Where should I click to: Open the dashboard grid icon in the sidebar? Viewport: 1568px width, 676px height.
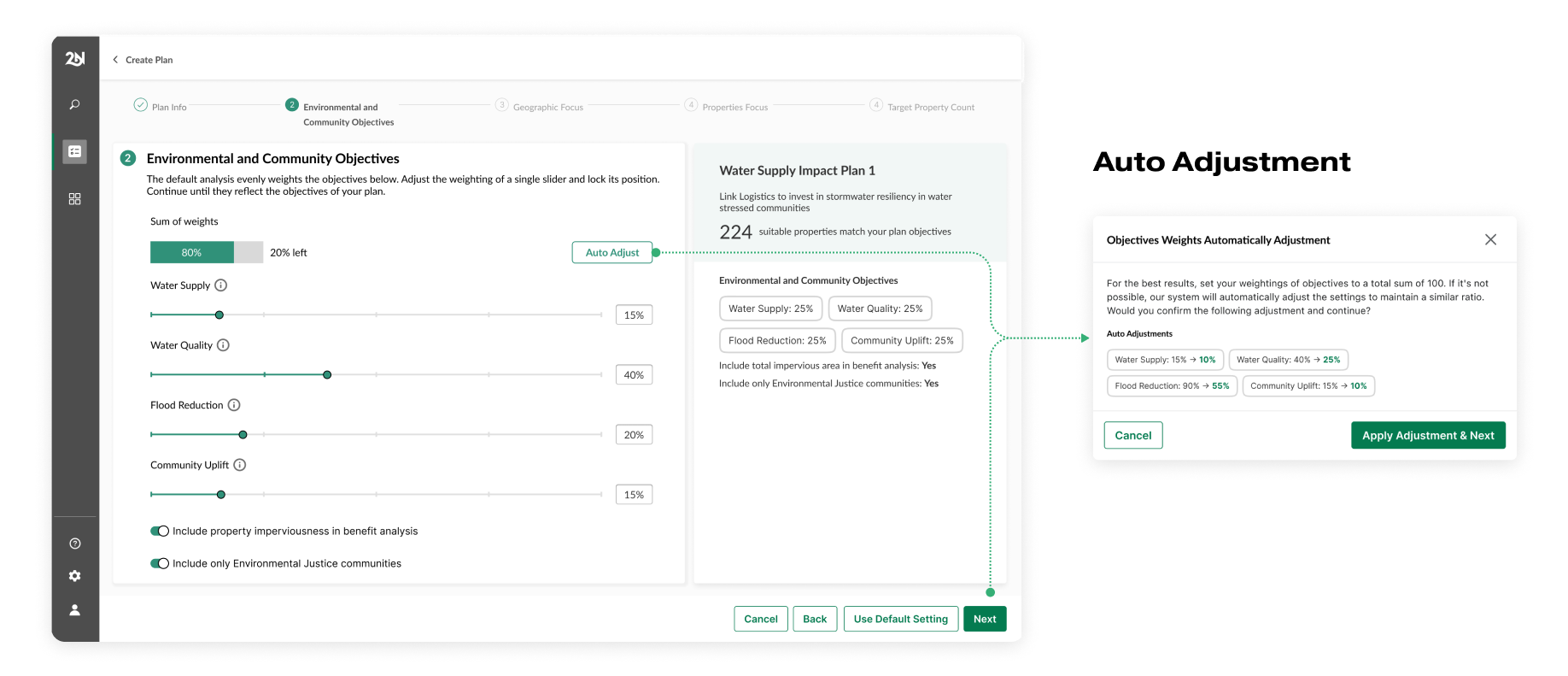(x=75, y=198)
